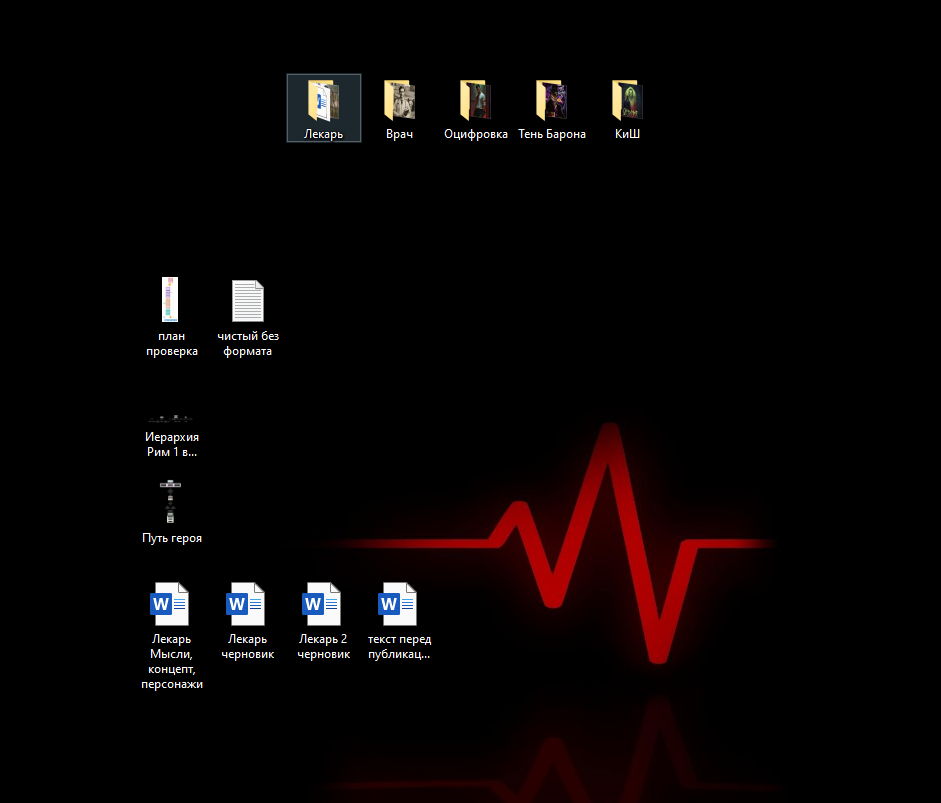Select the текст перед публикац... Word document

399,604
